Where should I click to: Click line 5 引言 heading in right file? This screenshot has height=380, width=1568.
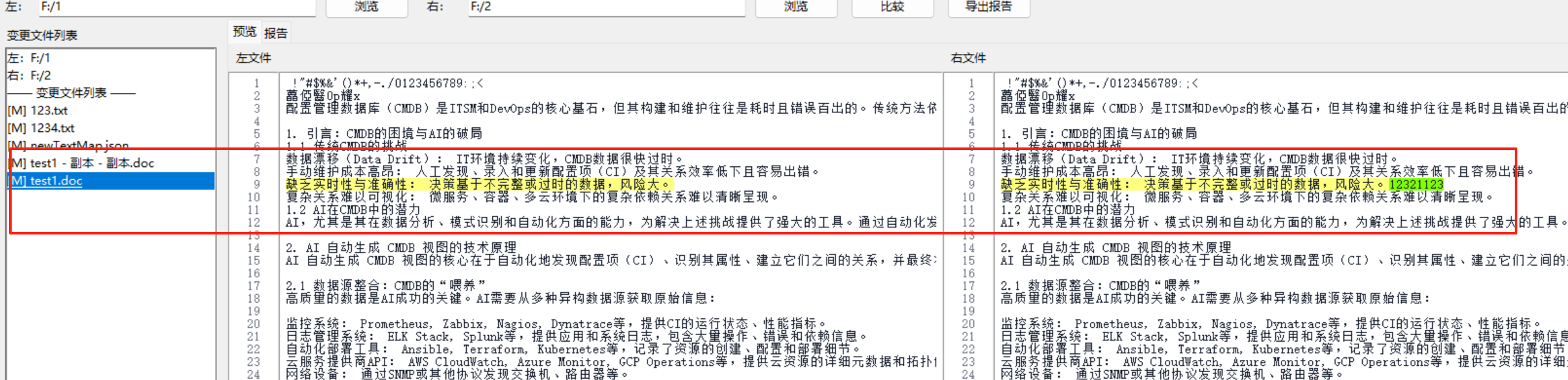coord(1098,134)
